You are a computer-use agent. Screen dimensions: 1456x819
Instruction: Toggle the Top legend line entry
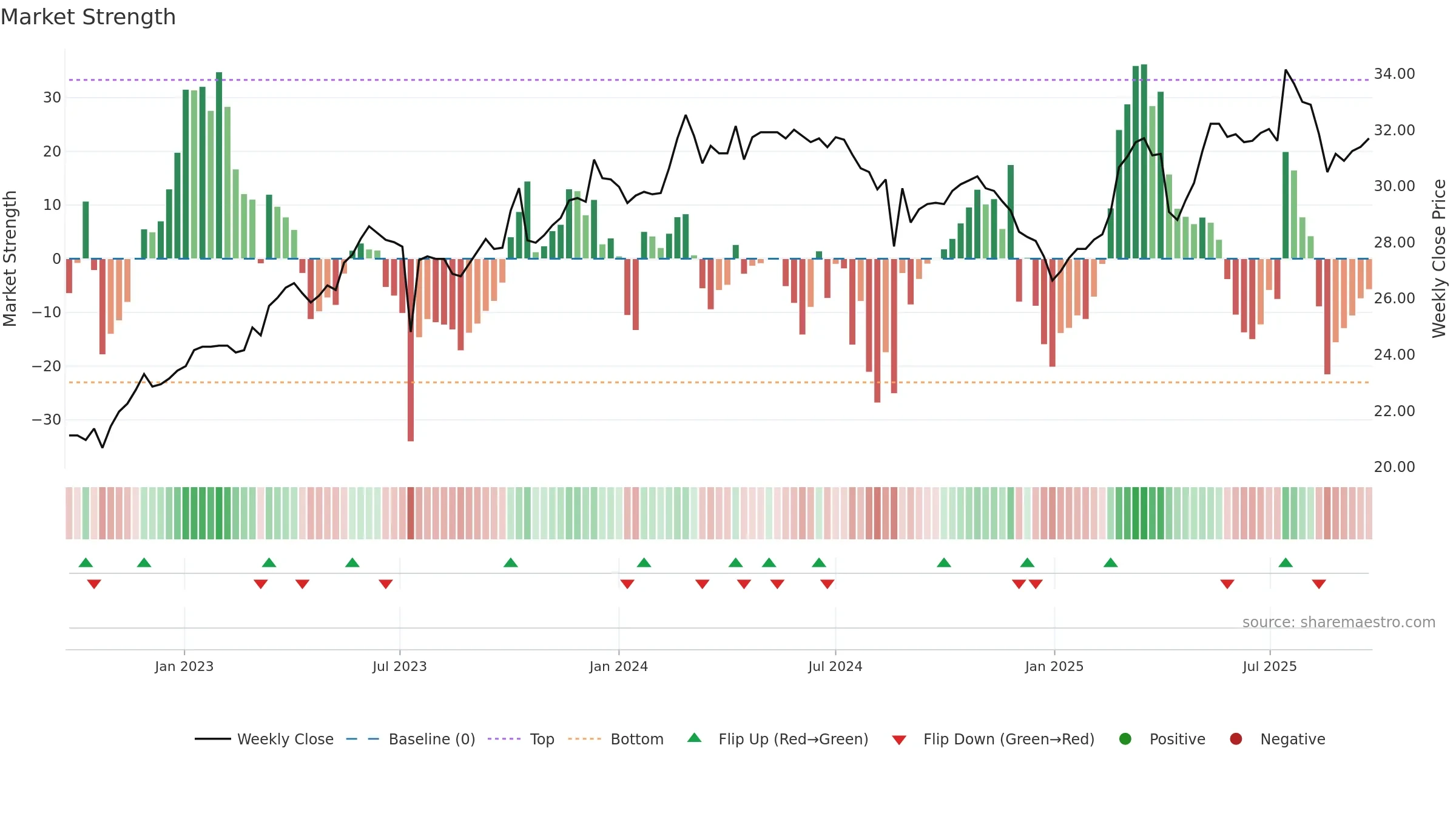point(521,739)
